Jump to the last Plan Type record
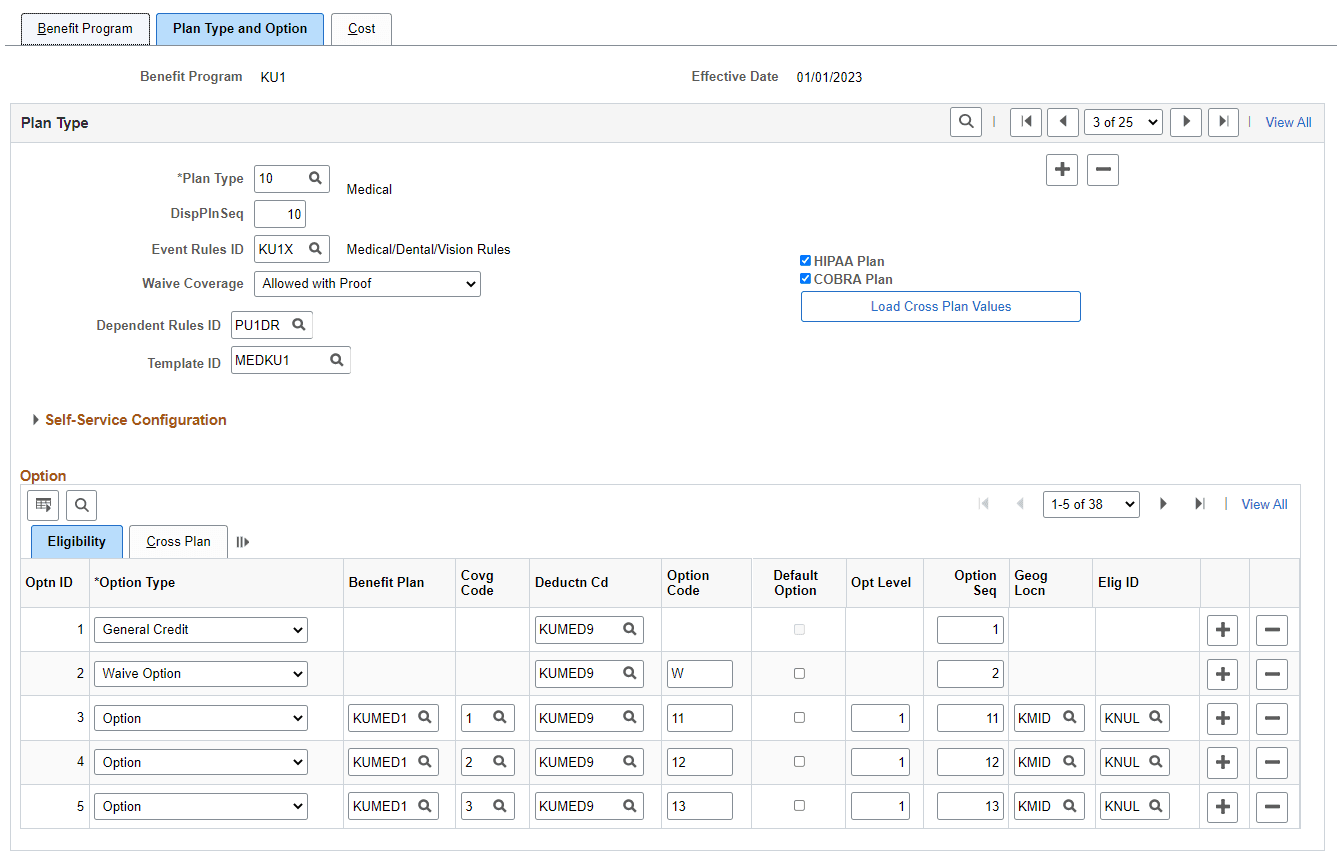This screenshot has height=863, width=1337. coord(1223,121)
